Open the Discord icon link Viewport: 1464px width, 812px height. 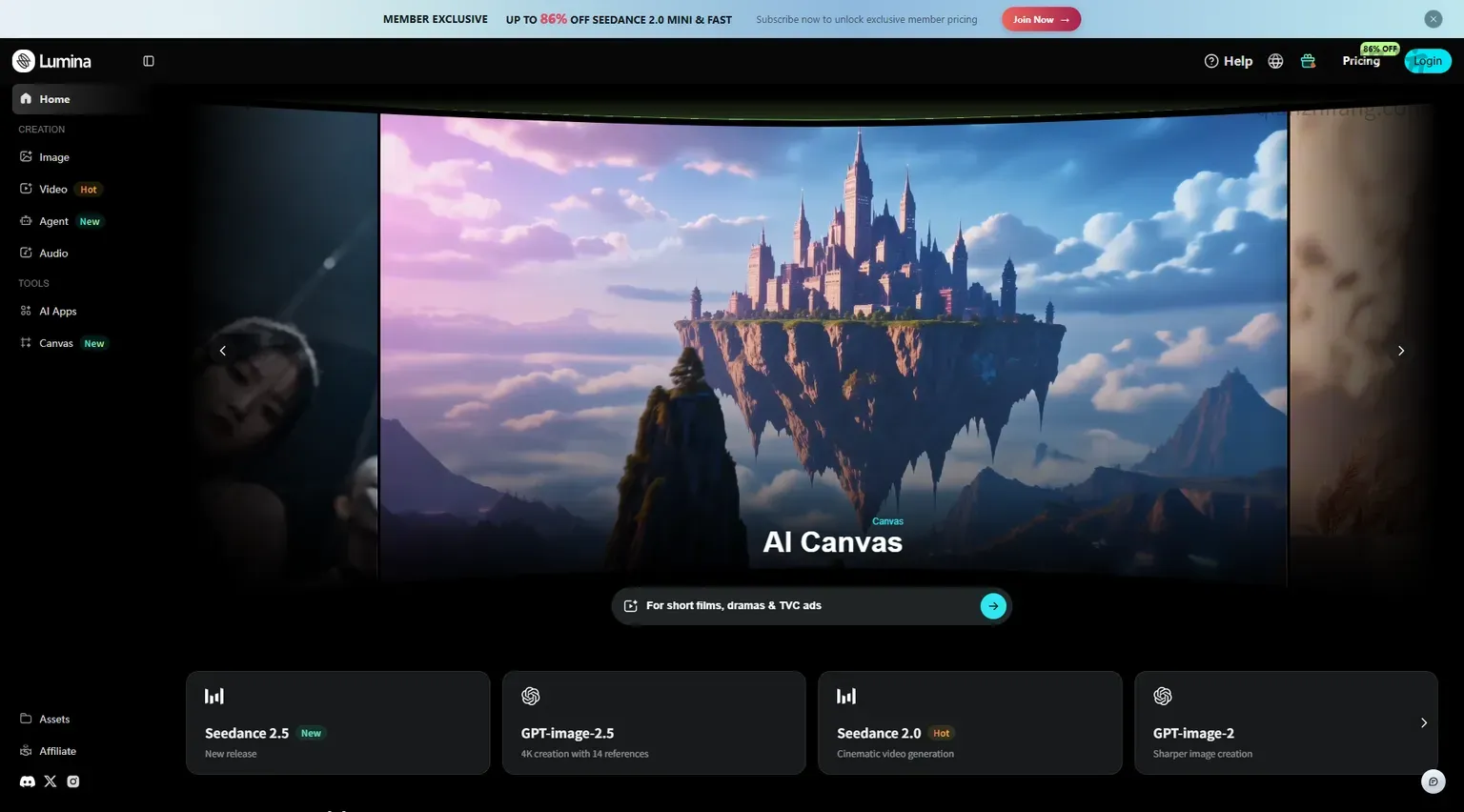pyautogui.click(x=28, y=782)
